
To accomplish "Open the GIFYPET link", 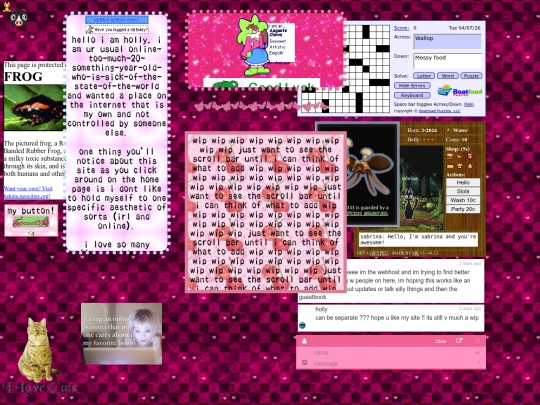I will (x=379, y=253).
